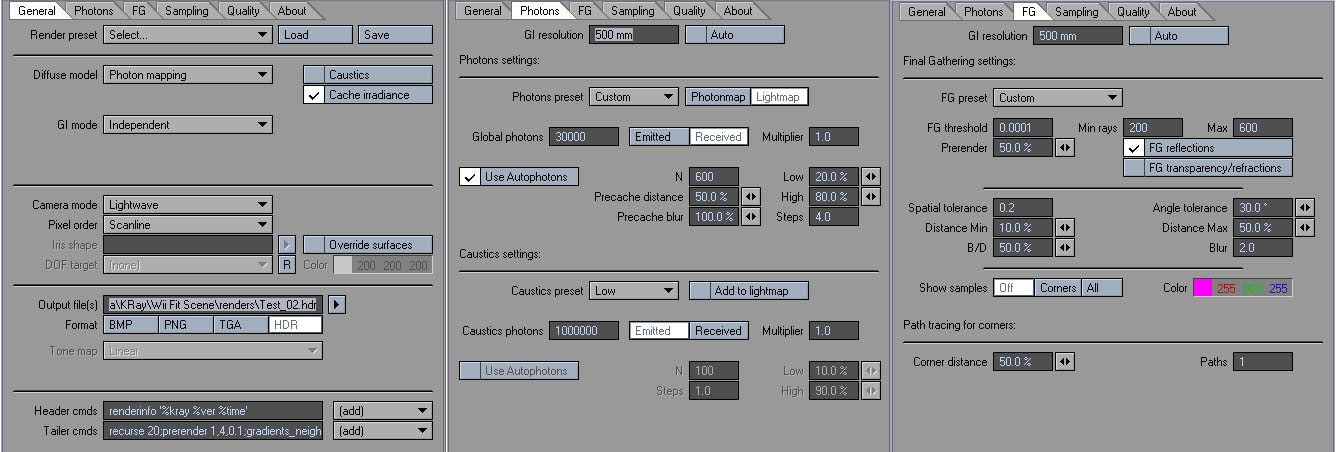Click the Corner distance spinner arrows
This screenshot has height=452, width=1336.
click(1065, 362)
